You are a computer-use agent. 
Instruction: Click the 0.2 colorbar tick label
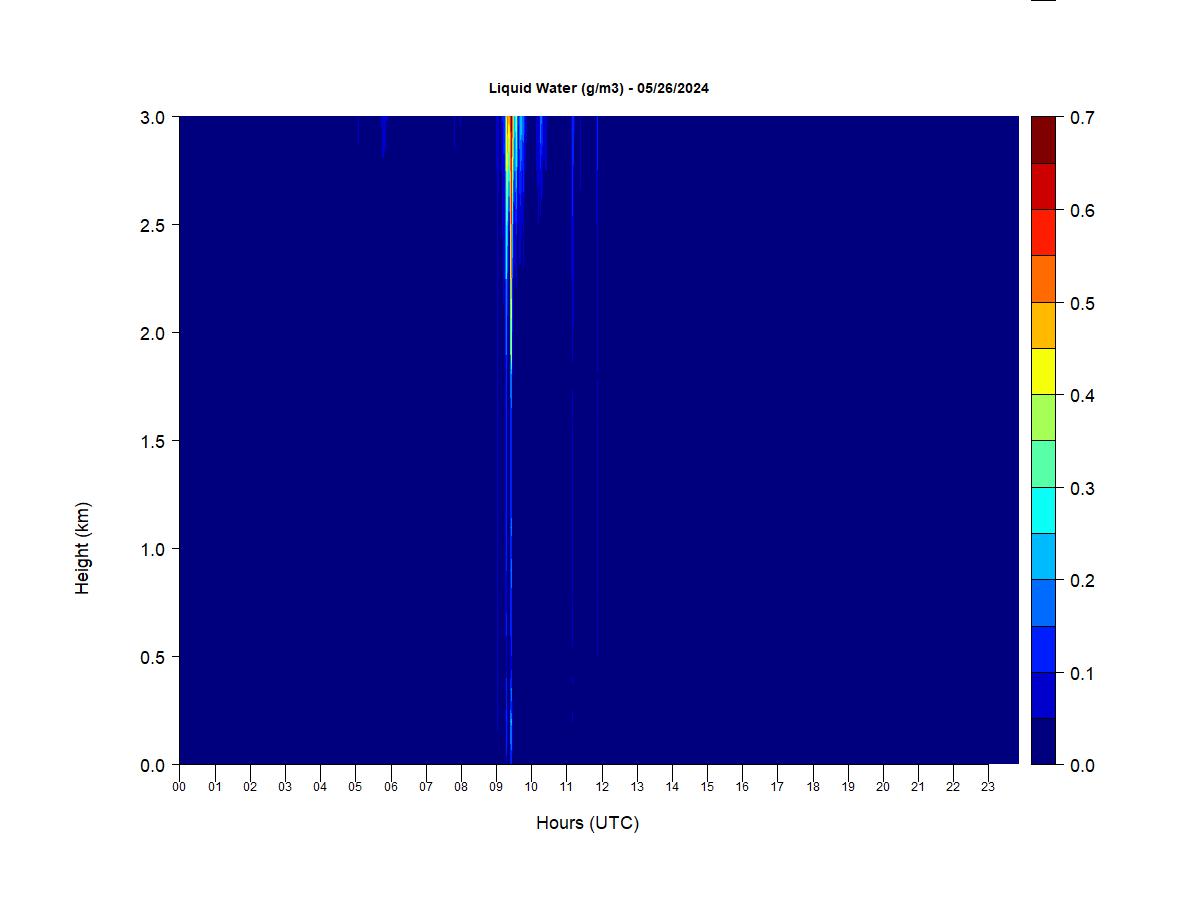click(x=1082, y=580)
